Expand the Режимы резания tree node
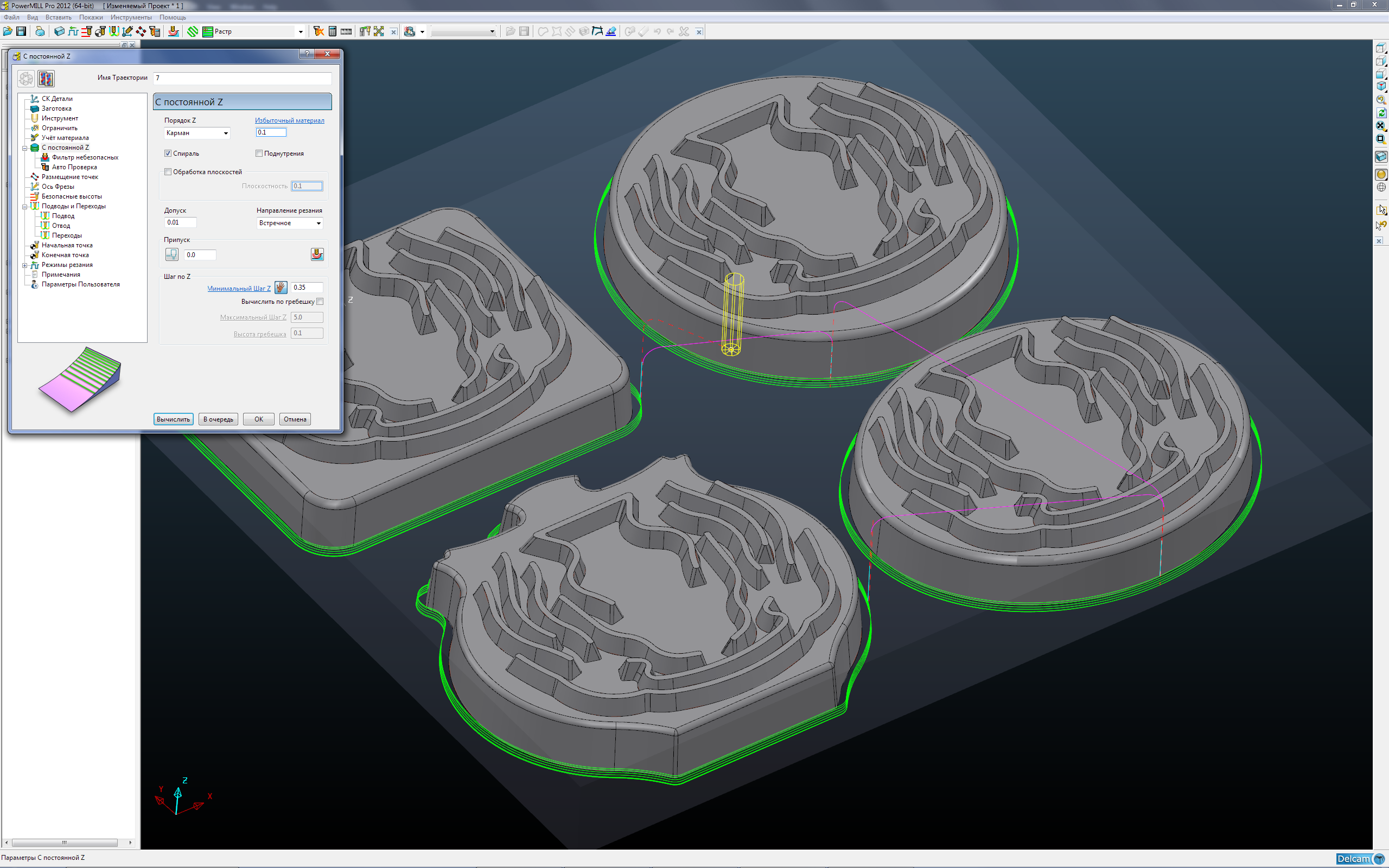The height and width of the screenshot is (868, 1389). pos(24,265)
